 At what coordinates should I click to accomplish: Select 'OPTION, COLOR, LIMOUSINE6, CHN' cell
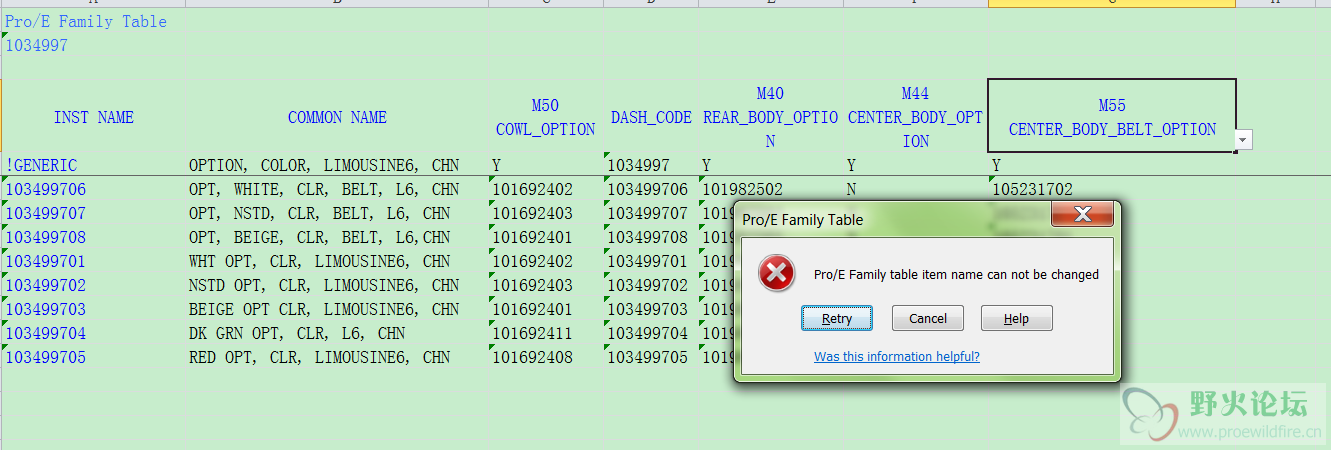tap(337, 165)
